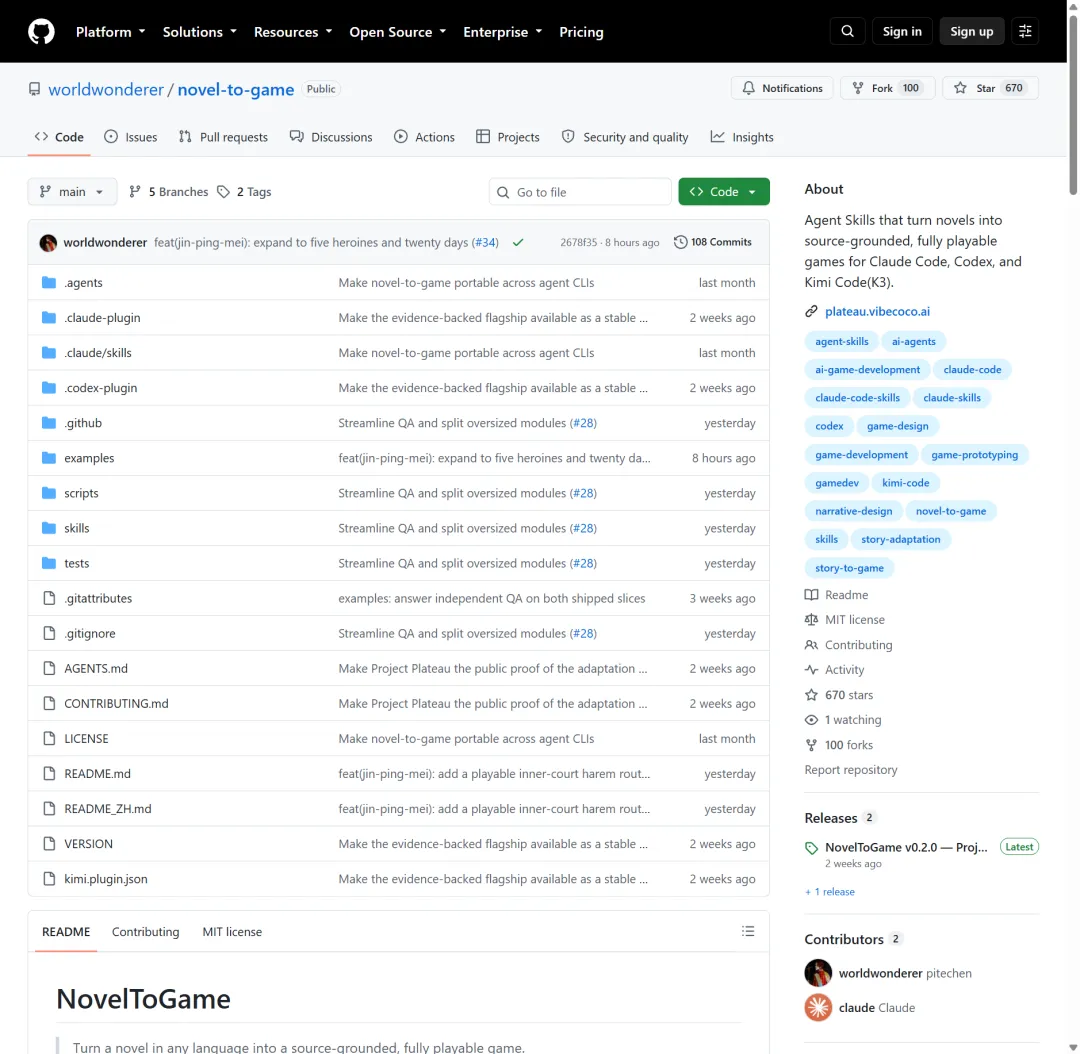Fork the novel-to-game repository

coord(887,88)
